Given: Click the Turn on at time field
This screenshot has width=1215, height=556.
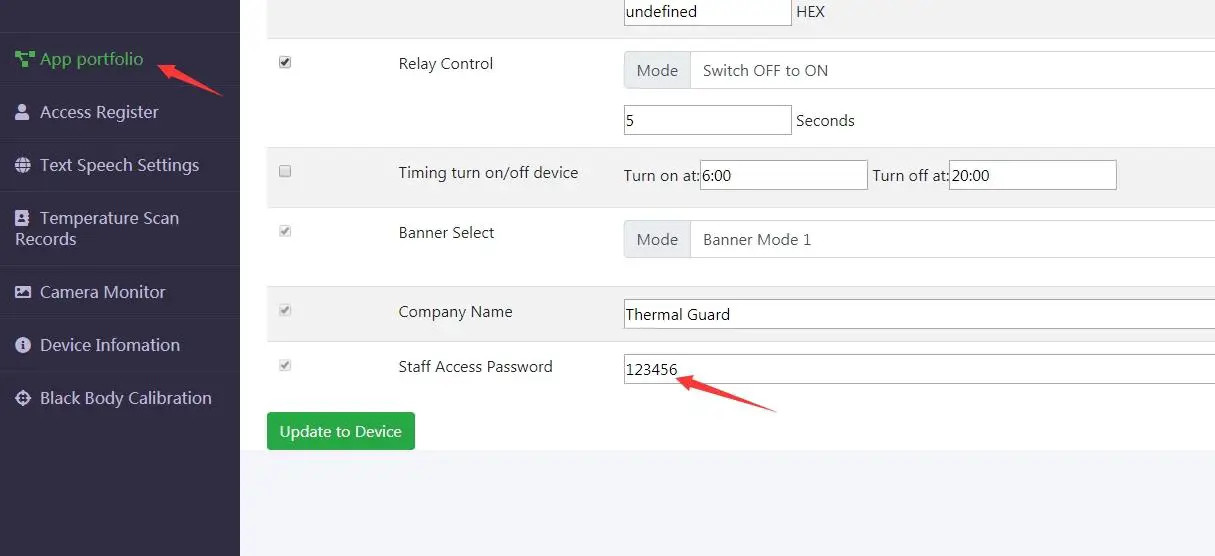Looking at the screenshot, I should [784, 175].
